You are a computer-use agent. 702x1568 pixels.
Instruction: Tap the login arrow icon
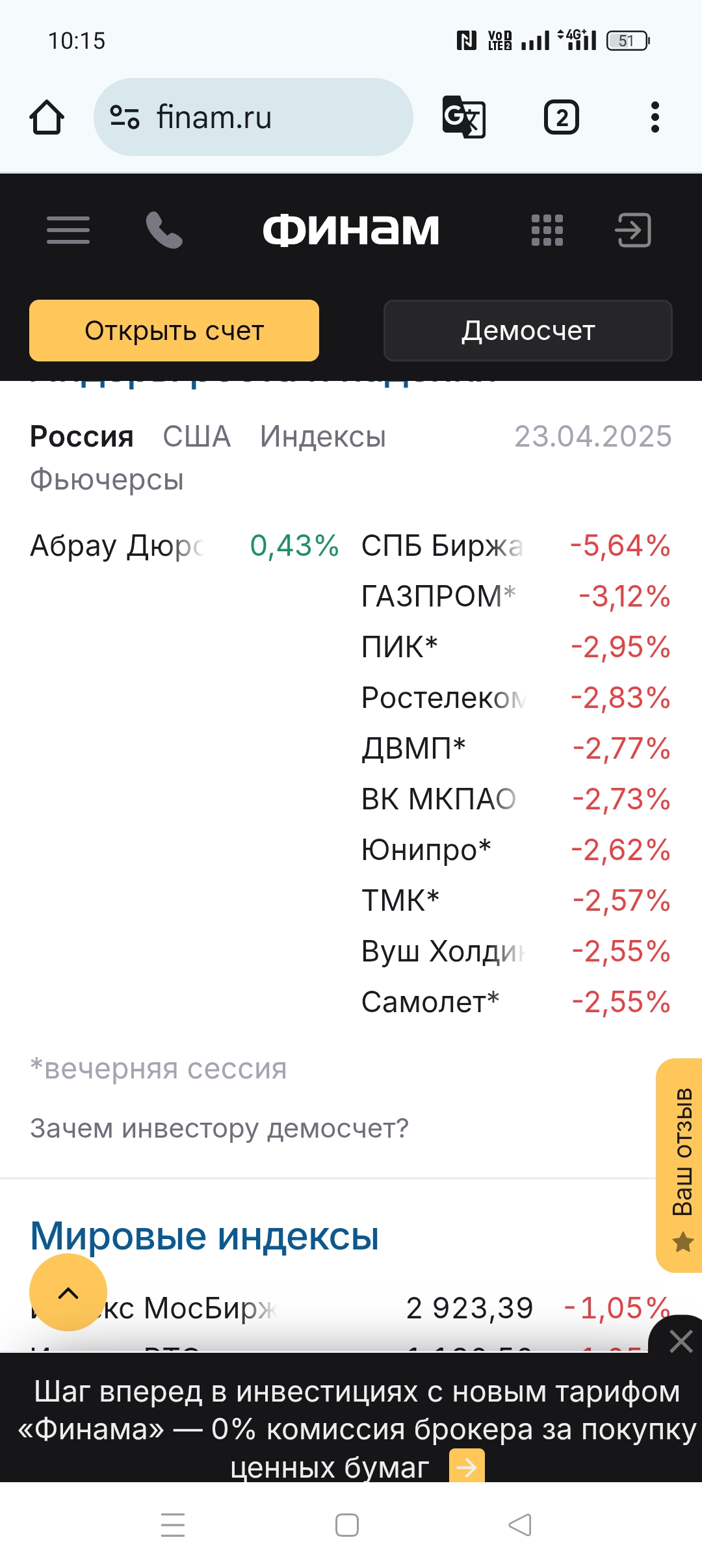(633, 230)
